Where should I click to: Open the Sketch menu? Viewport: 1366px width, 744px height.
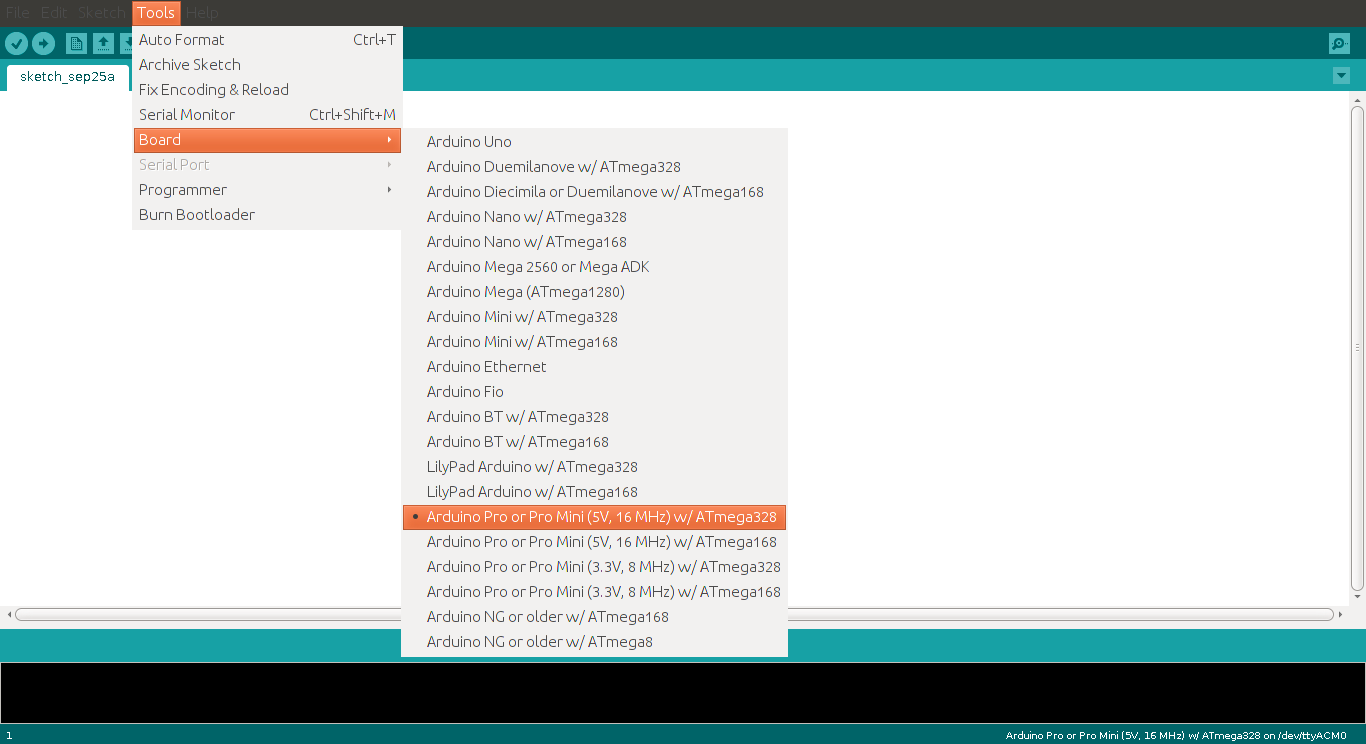coord(101,12)
